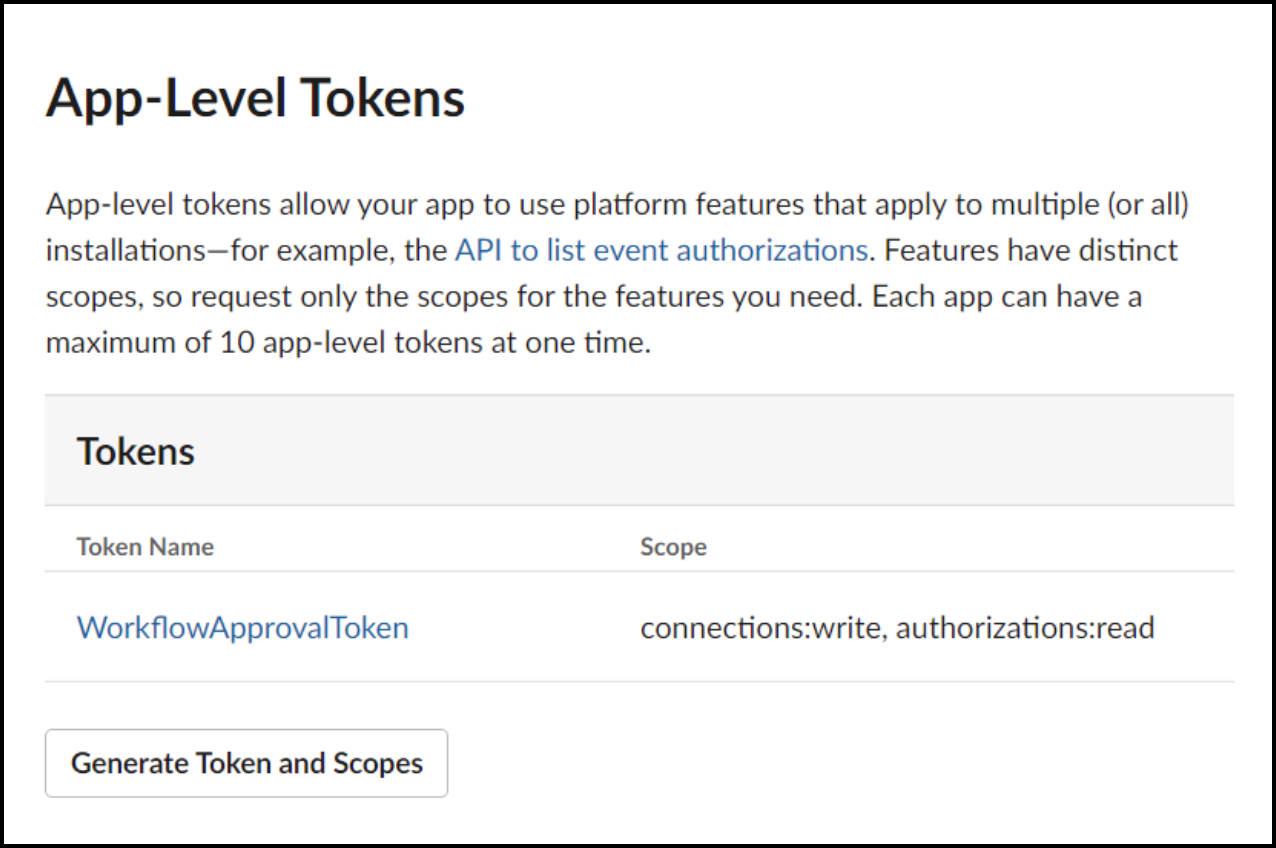
Task: Click the 'Features have distinct' text
Action: 1030,250
